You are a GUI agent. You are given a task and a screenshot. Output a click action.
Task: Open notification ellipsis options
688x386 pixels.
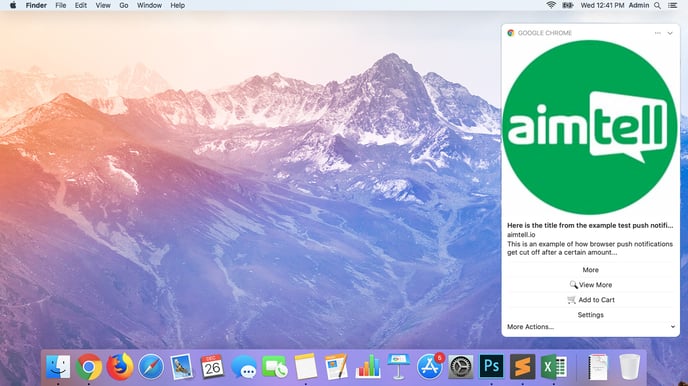click(x=657, y=33)
